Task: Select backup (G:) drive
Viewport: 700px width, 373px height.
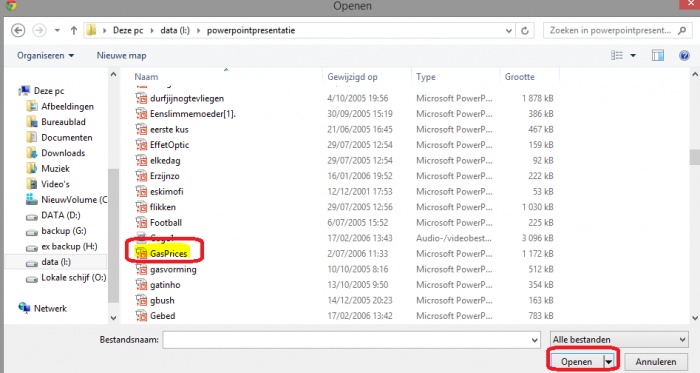Action: coord(64,231)
